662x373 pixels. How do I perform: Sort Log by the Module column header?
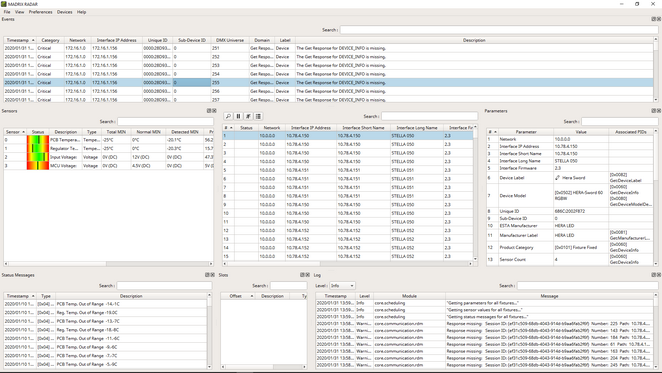pos(409,296)
